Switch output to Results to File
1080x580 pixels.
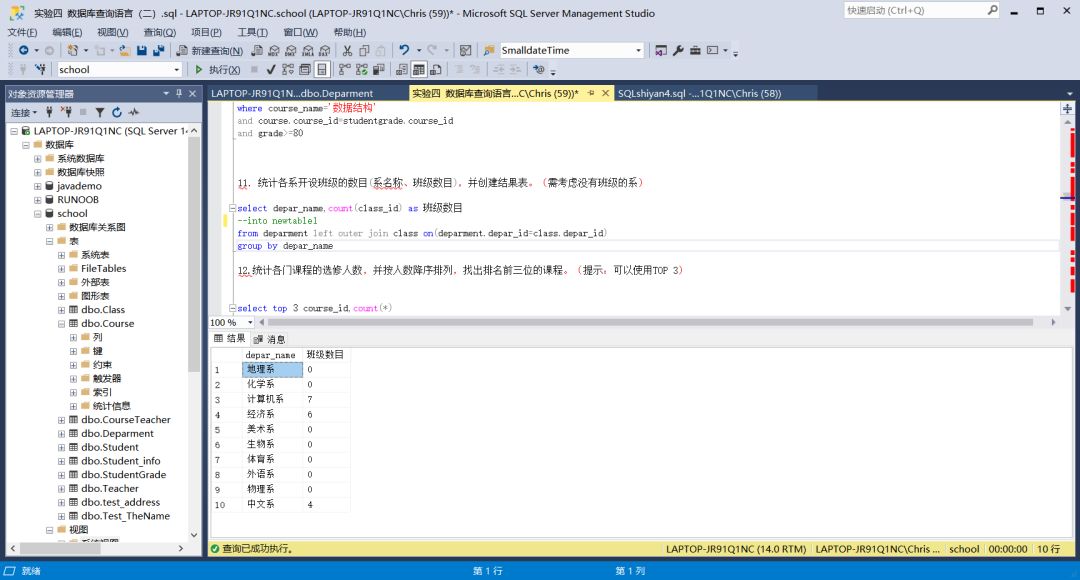coord(435,70)
